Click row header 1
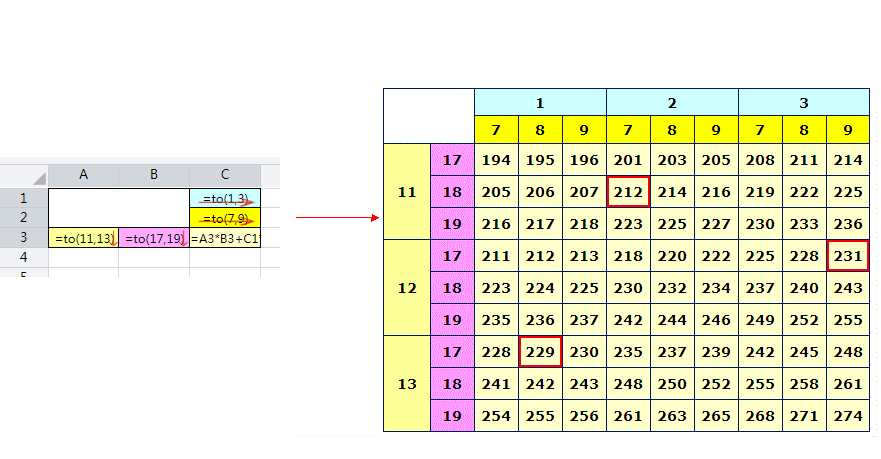 point(23,198)
